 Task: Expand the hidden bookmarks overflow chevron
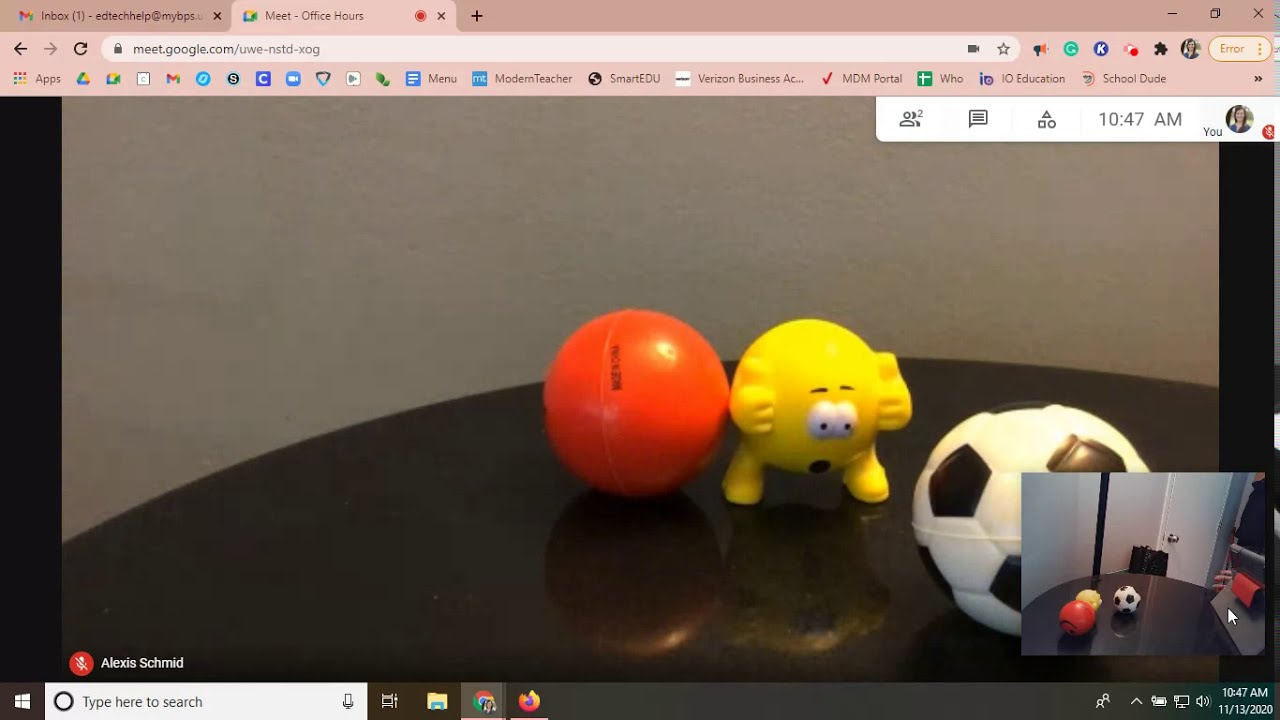pos(1258,79)
